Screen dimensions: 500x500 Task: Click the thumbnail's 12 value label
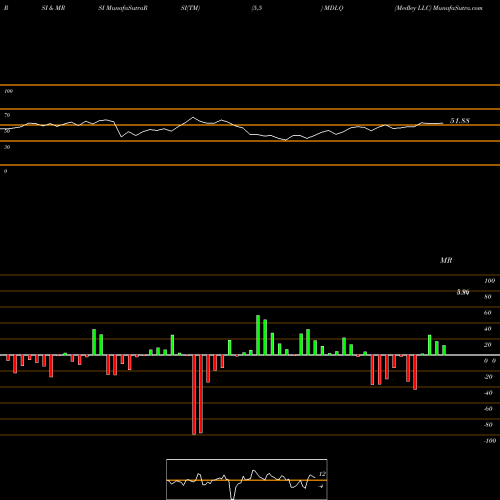click(x=322, y=474)
